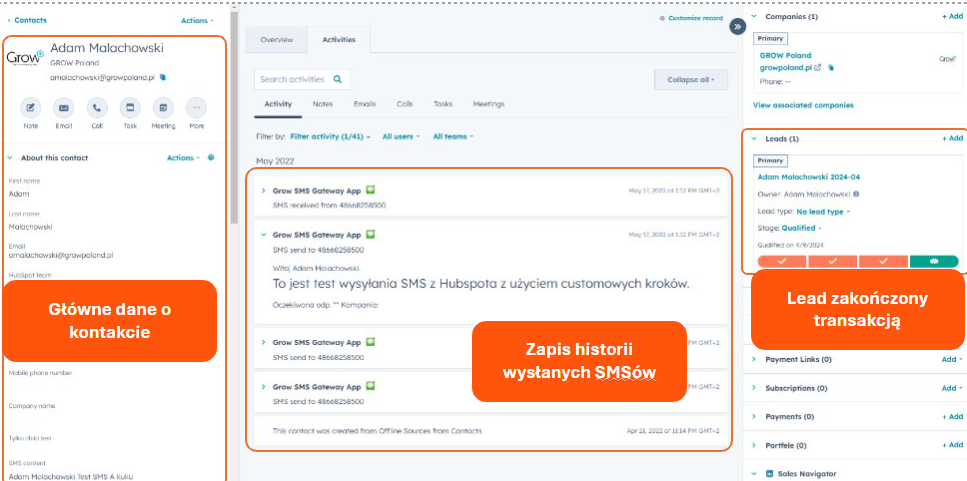Collapse About this contact section
The width and height of the screenshot is (967, 481).
[9, 158]
